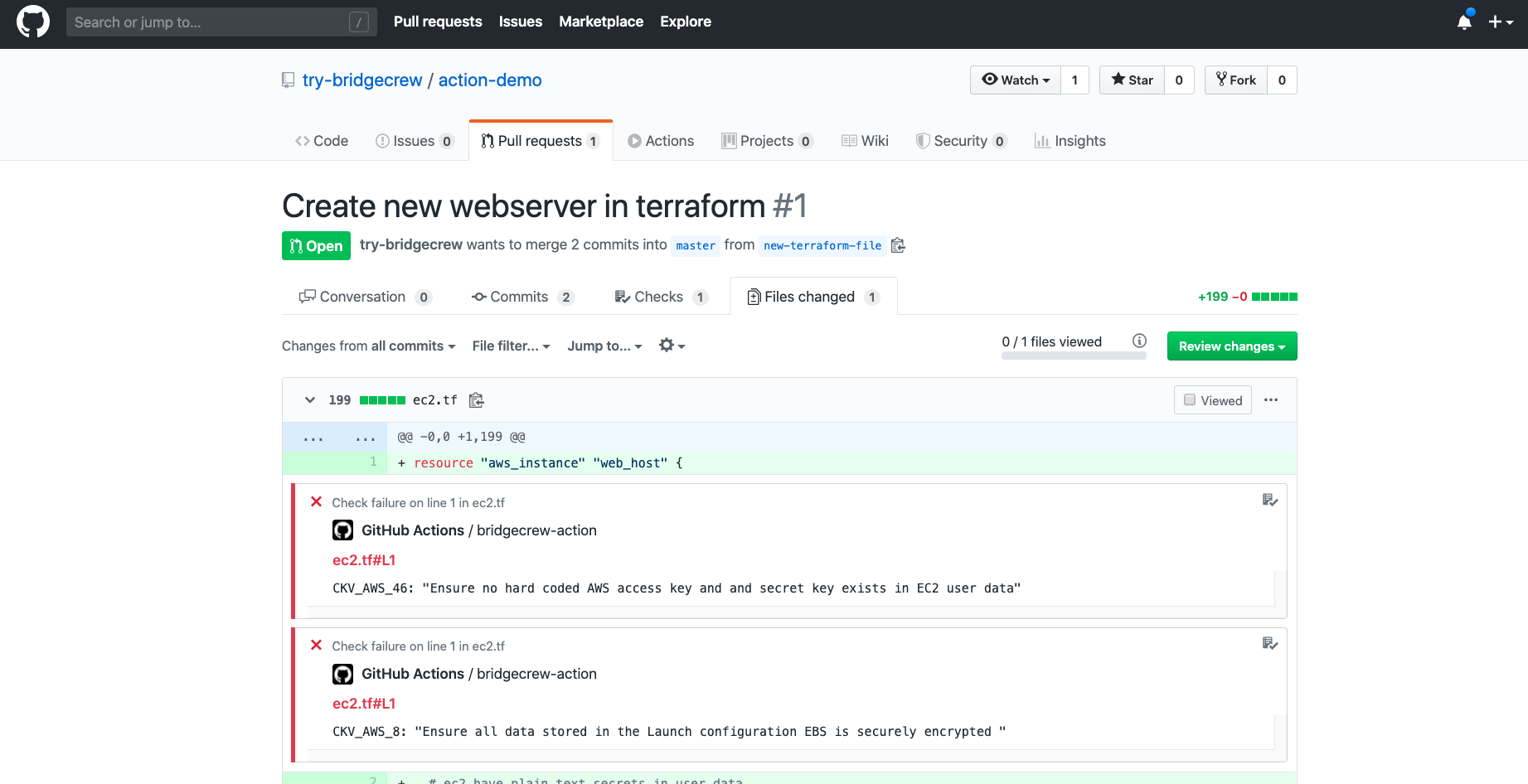
Task: Open the Review changes dropdown
Action: point(1232,346)
